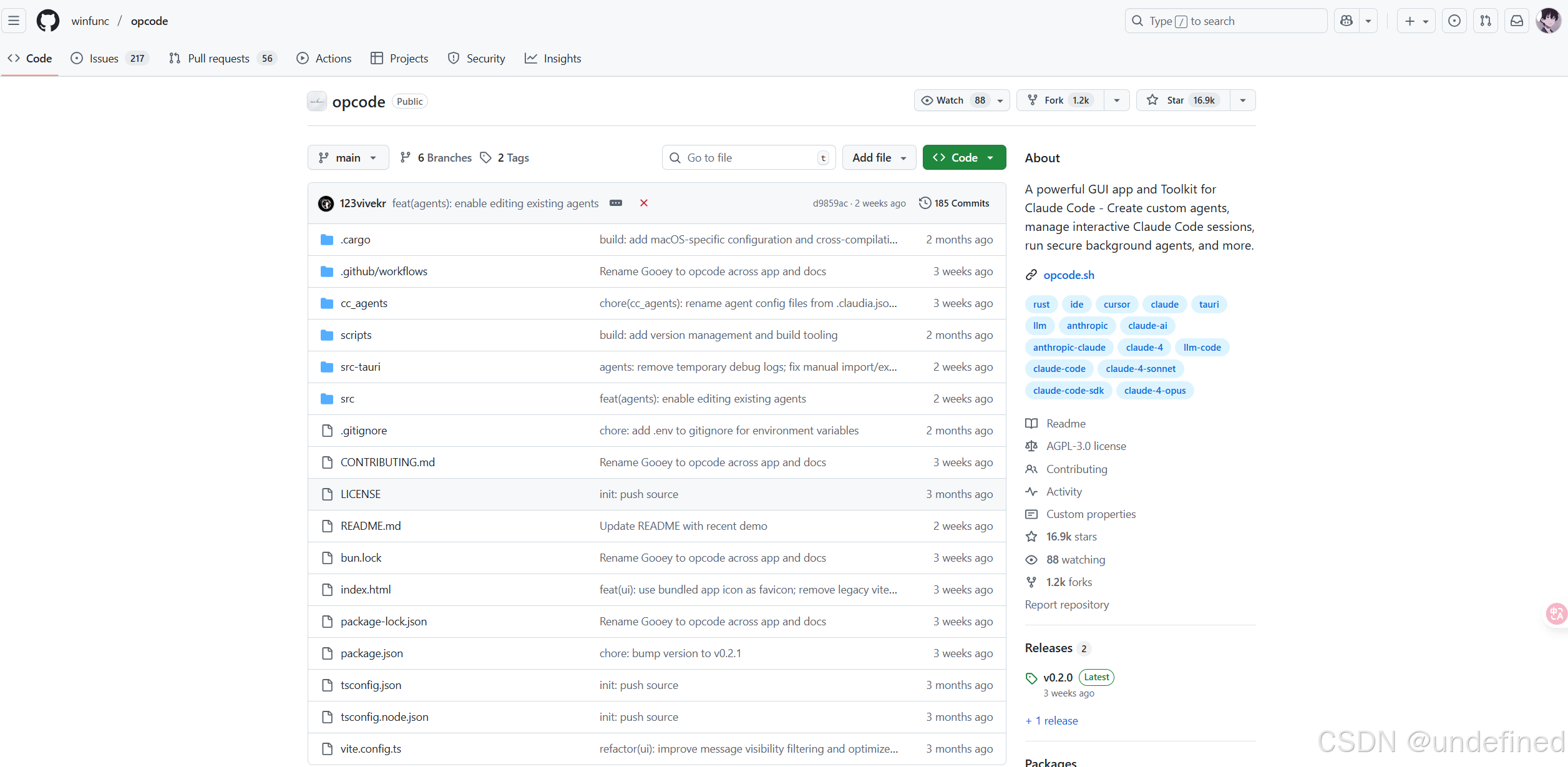
Task: Switch to the Issues tab
Action: [110, 58]
